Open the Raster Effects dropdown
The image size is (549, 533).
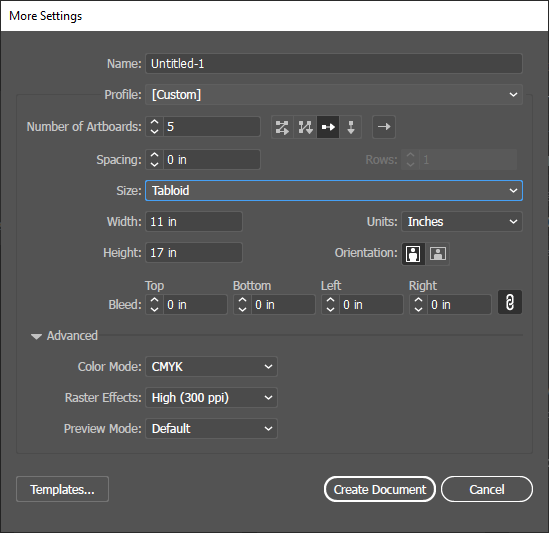click(x=211, y=397)
